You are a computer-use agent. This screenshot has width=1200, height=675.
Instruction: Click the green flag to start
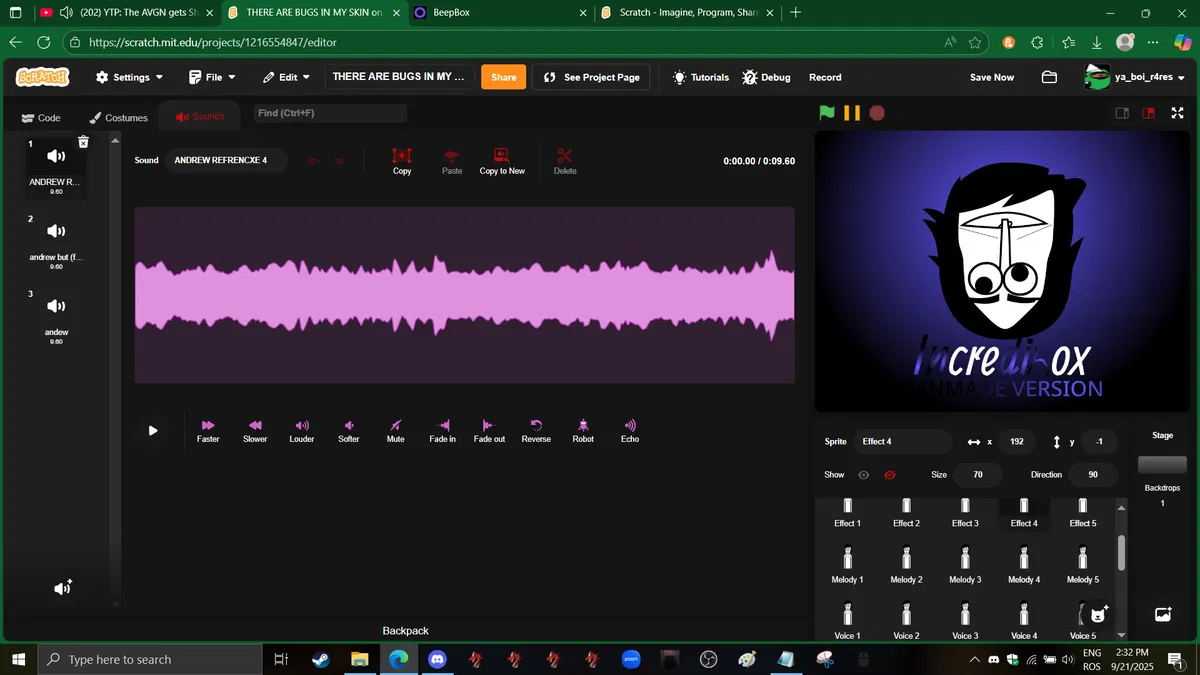point(827,113)
